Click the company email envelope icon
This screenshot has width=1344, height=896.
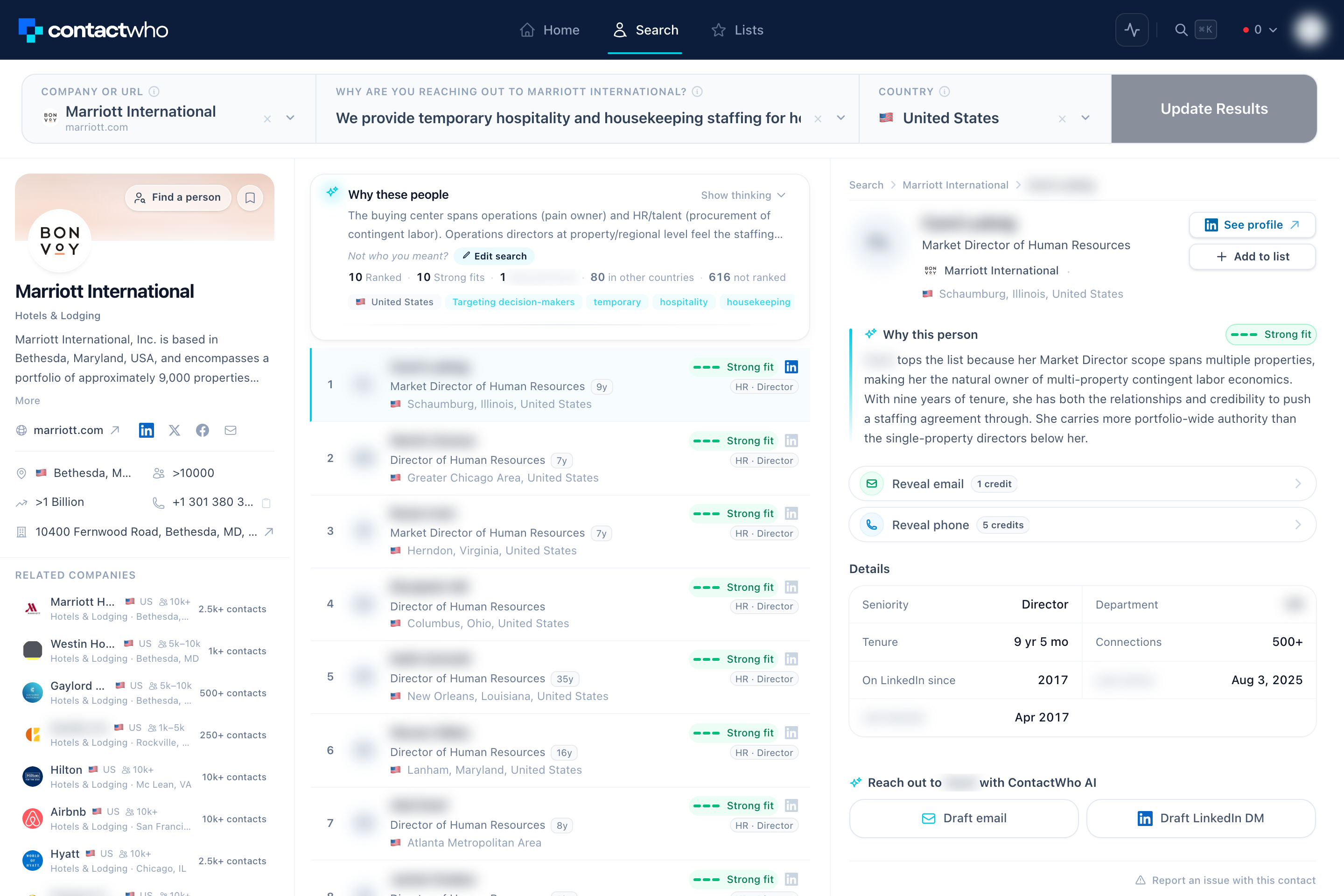pyautogui.click(x=230, y=430)
